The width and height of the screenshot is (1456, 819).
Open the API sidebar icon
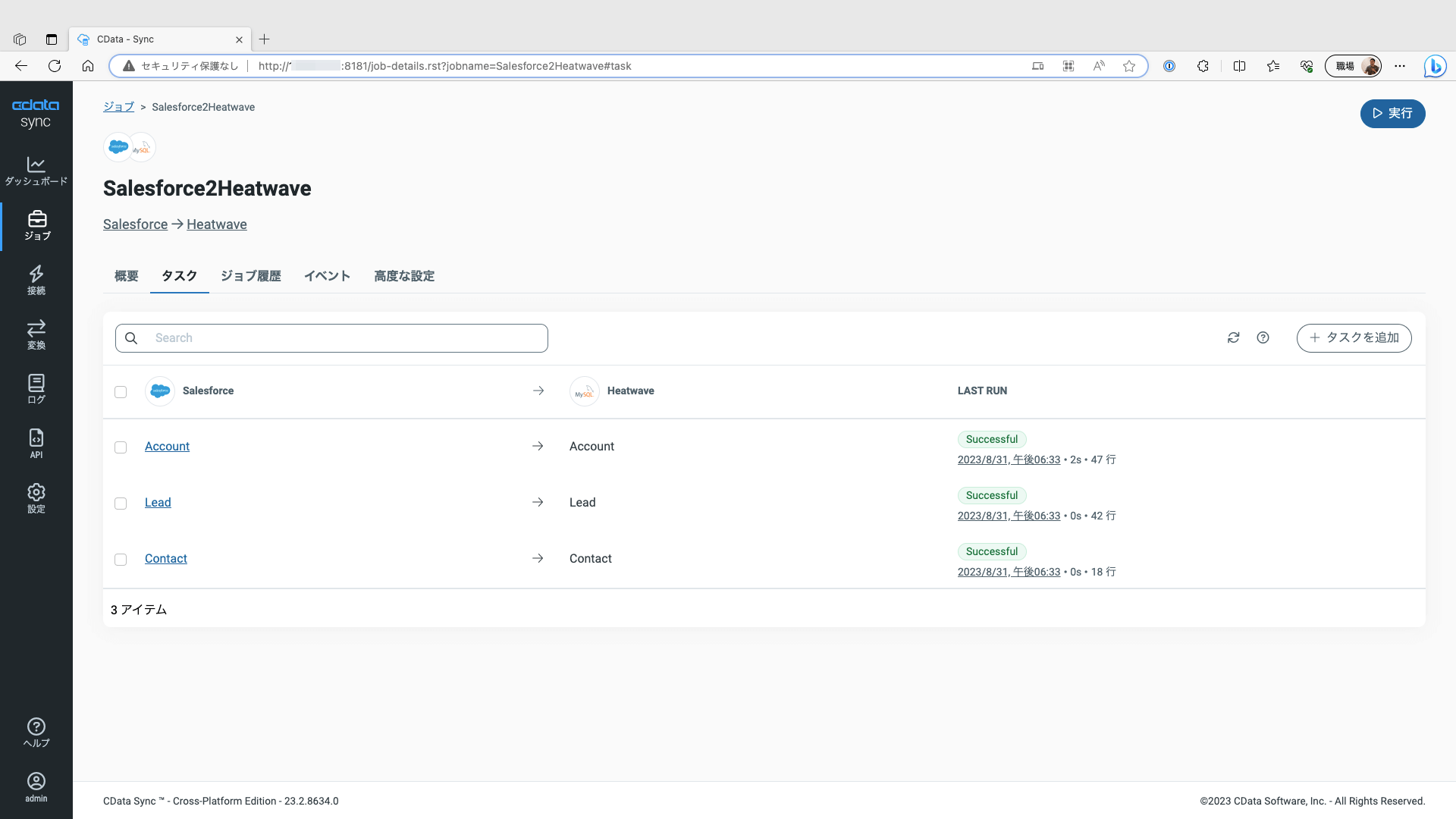coord(36,444)
